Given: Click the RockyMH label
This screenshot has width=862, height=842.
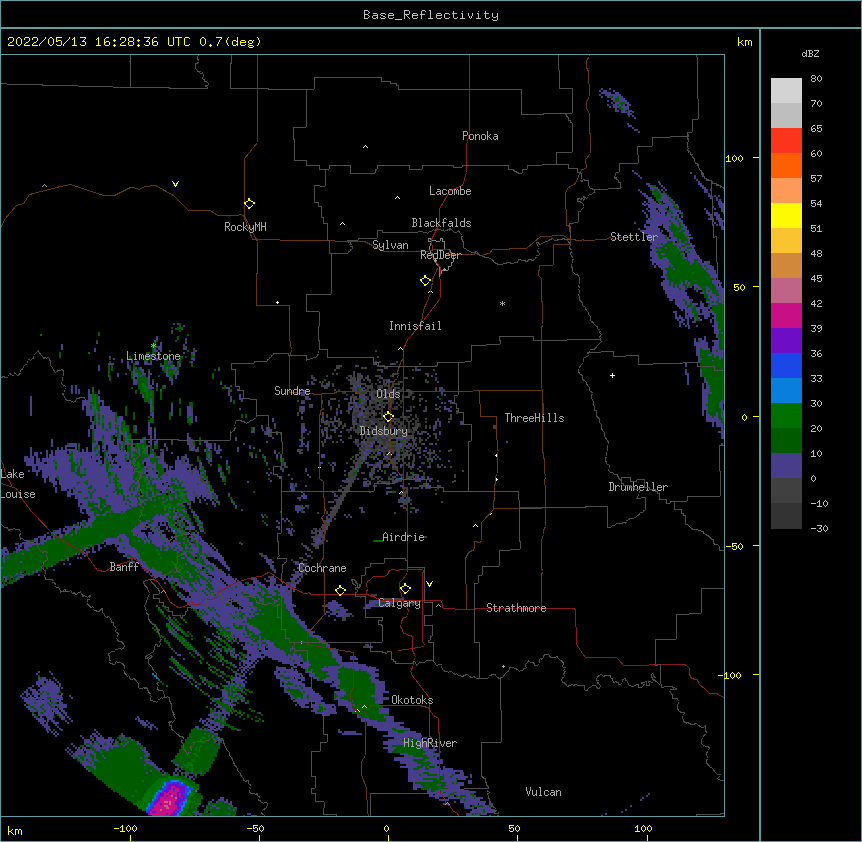Looking at the screenshot, I should (245, 227).
